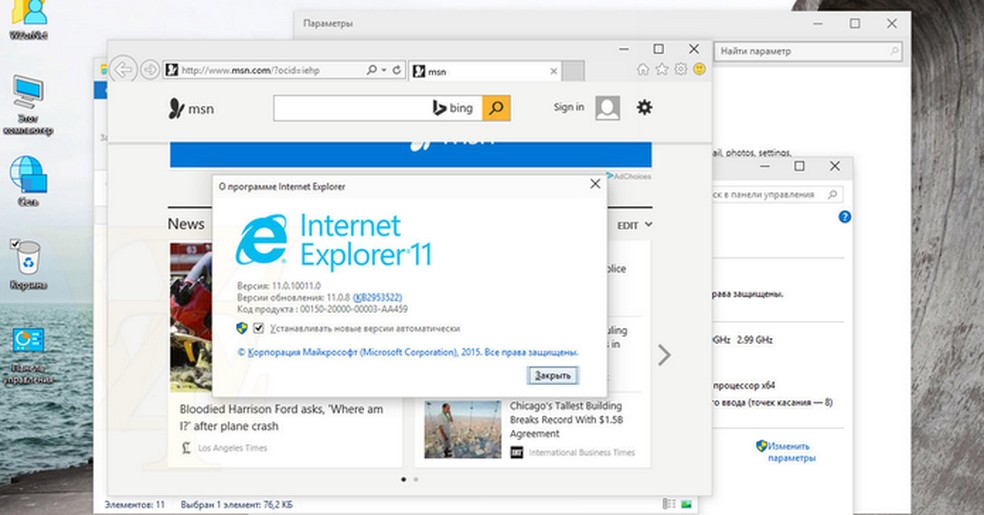The height and width of the screenshot is (515, 984).
Task: Open the KB2953522 link
Action: (377, 297)
